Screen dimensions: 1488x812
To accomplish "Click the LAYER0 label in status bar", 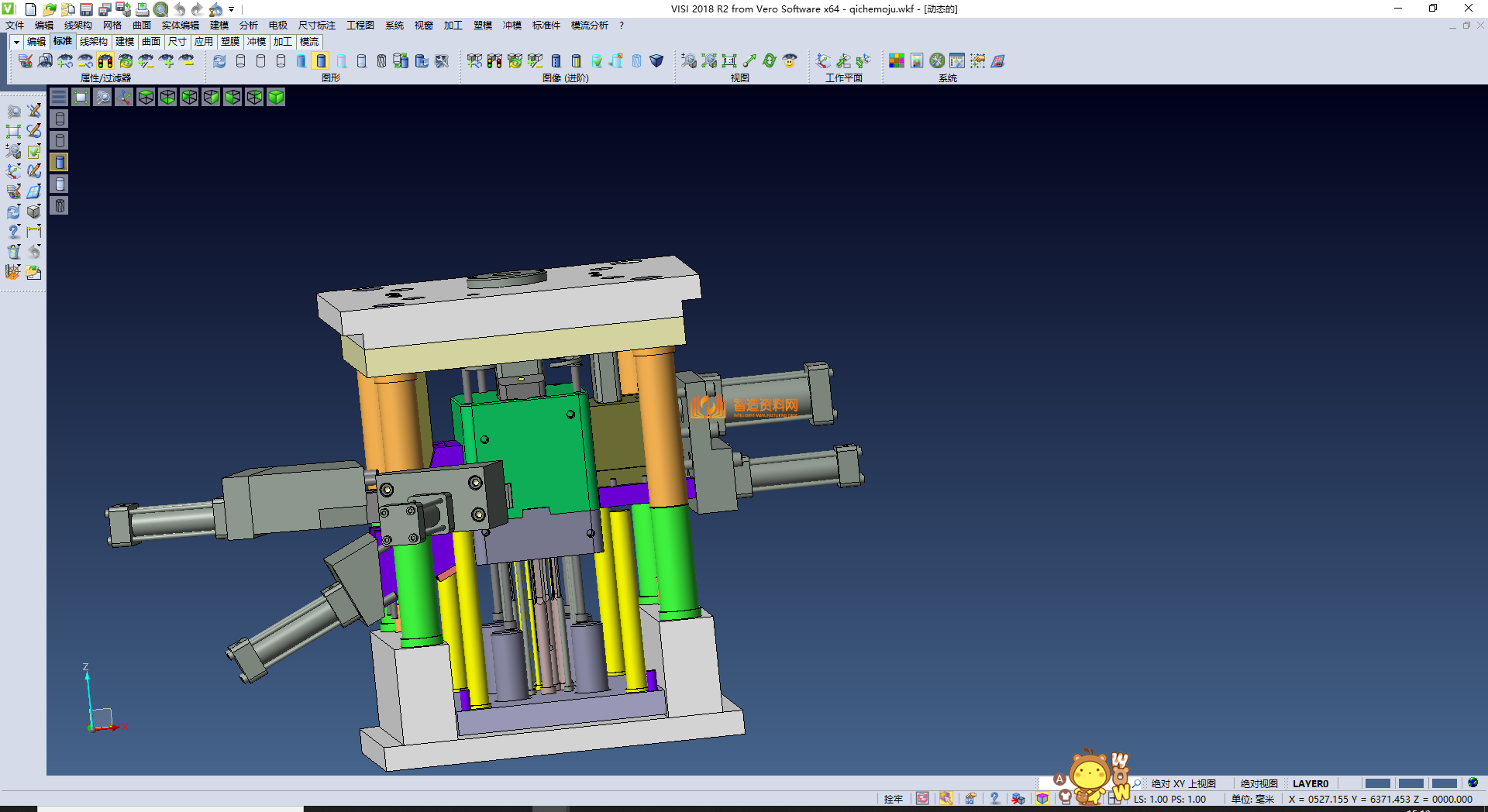I will [x=1311, y=783].
